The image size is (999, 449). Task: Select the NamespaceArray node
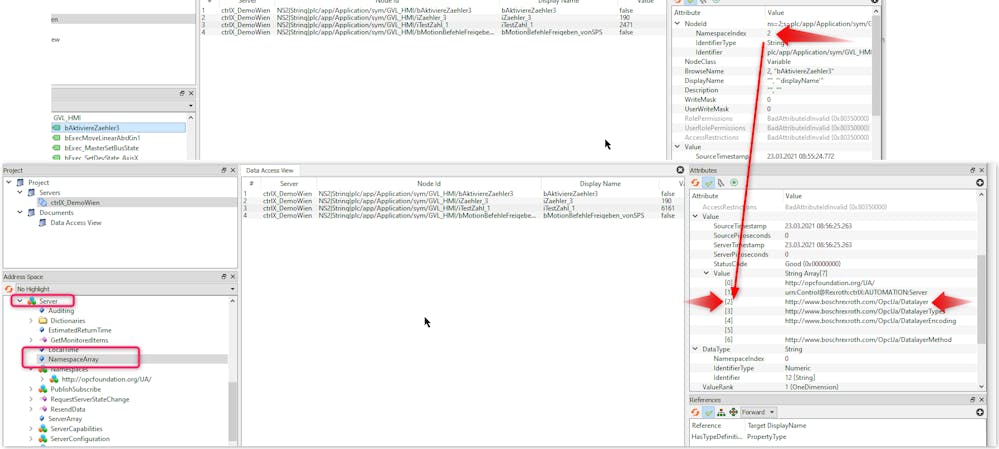coord(76,359)
